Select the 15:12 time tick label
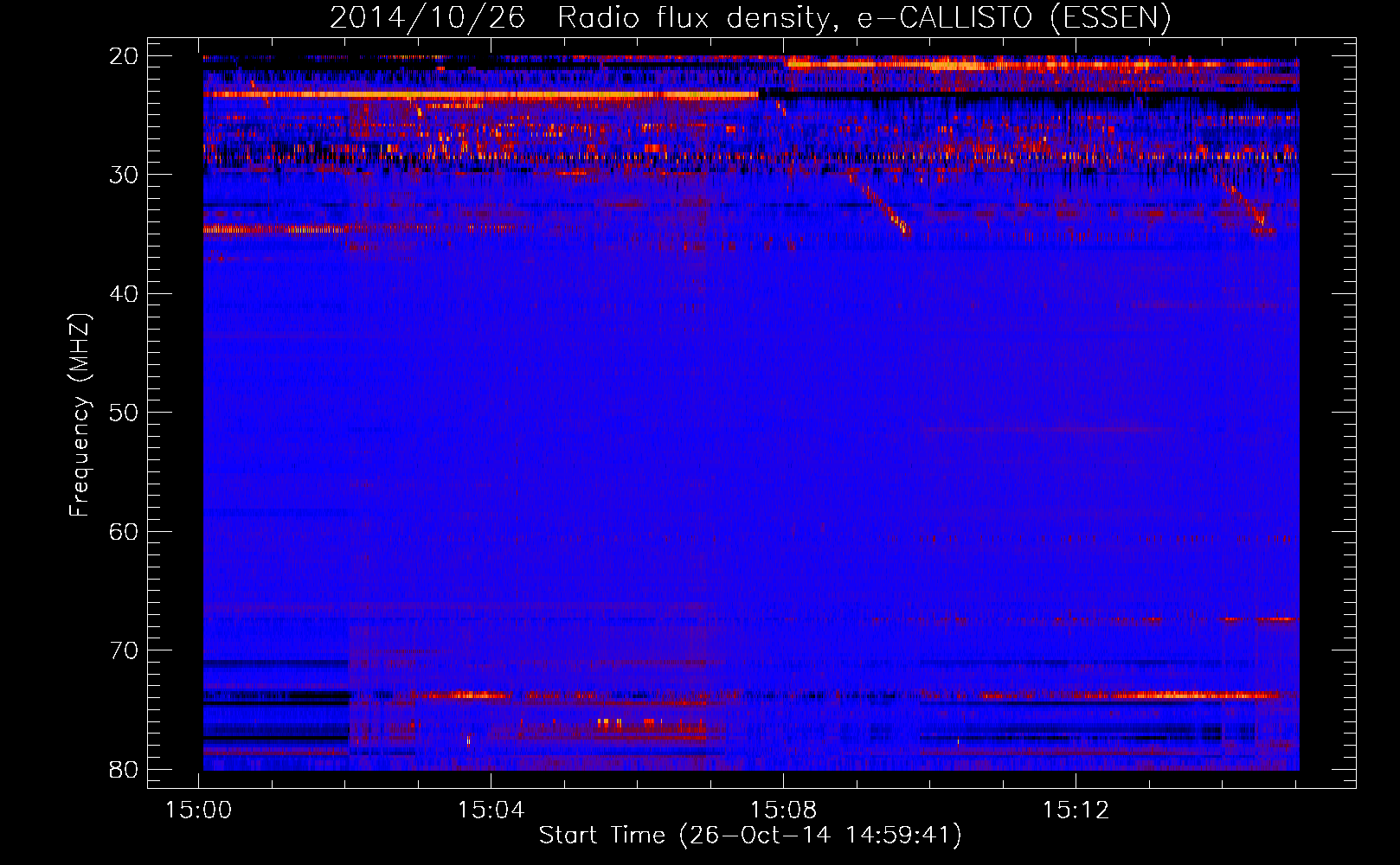The height and width of the screenshot is (865, 1400). click(1076, 811)
